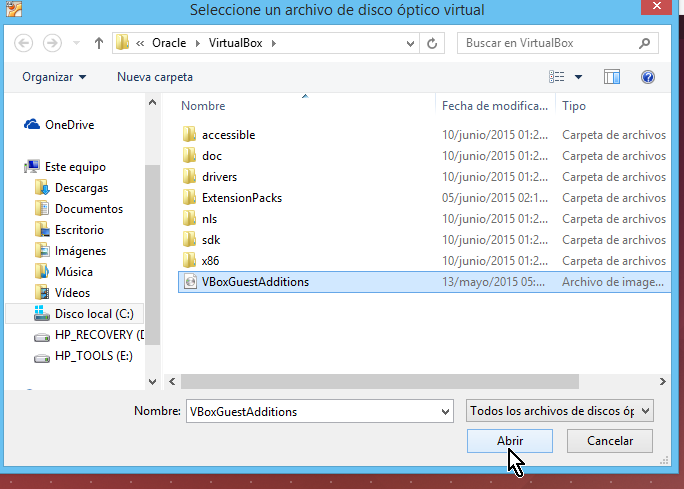Select the sdk folder
This screenshot has width=684, height=489.
pyautogui.click(x=201, y=240)
